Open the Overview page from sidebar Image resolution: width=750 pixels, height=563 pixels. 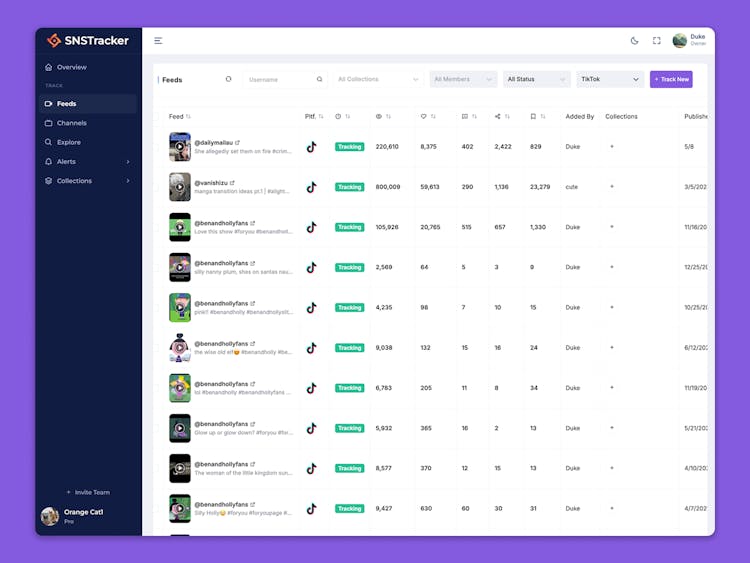click(x=71, y=67)
